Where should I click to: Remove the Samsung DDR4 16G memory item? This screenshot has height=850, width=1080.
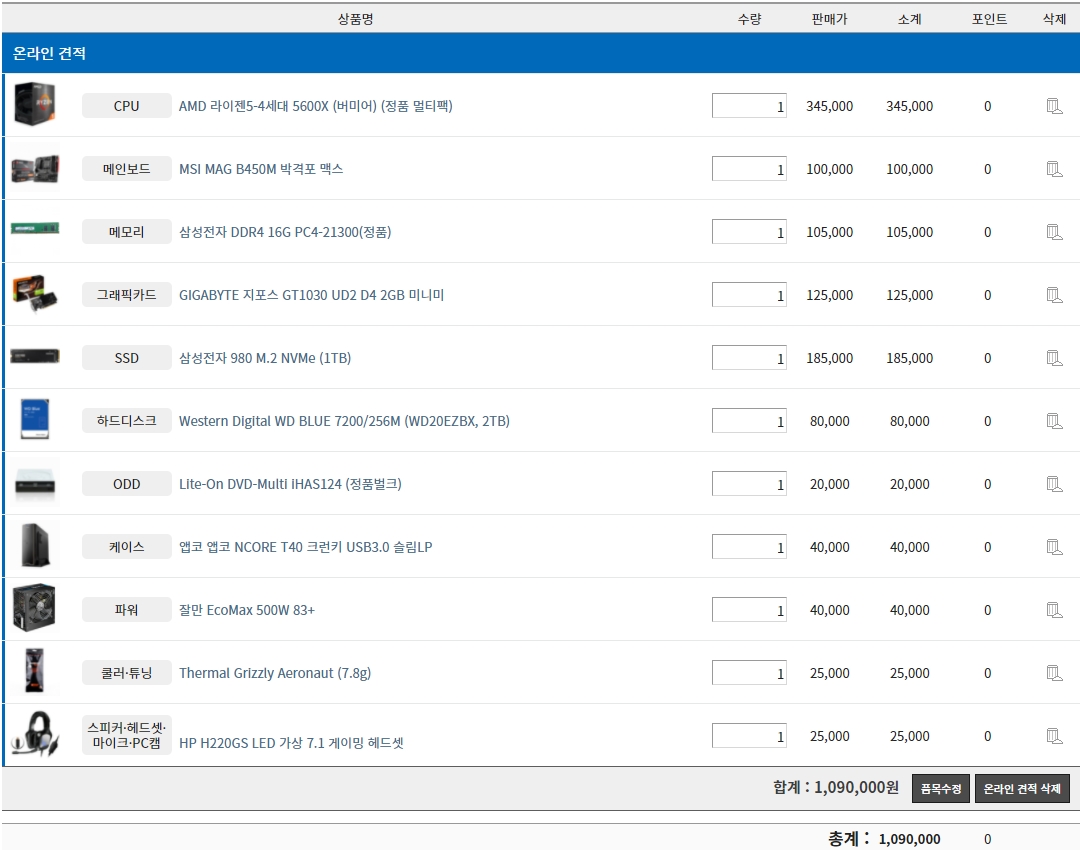pos(1054,232)
